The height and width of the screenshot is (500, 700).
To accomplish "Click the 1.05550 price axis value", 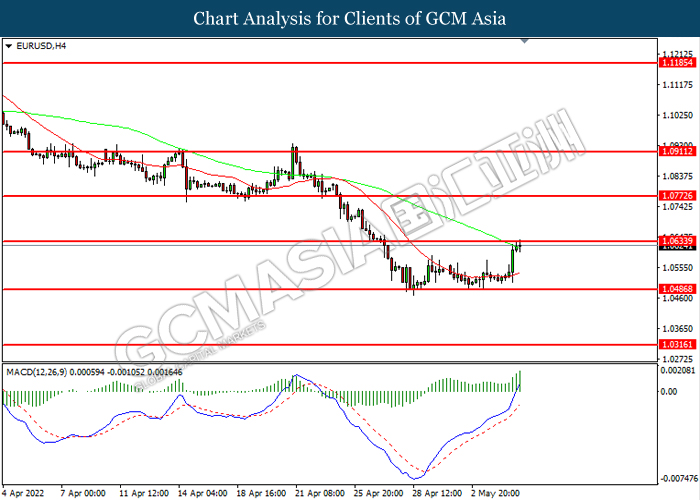I will click(678, 268).
